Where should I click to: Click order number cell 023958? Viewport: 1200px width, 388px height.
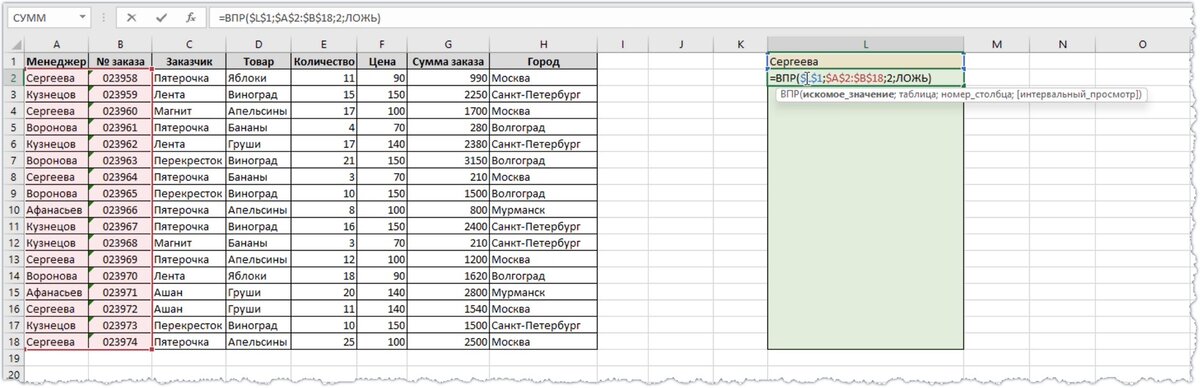[120, 78]
